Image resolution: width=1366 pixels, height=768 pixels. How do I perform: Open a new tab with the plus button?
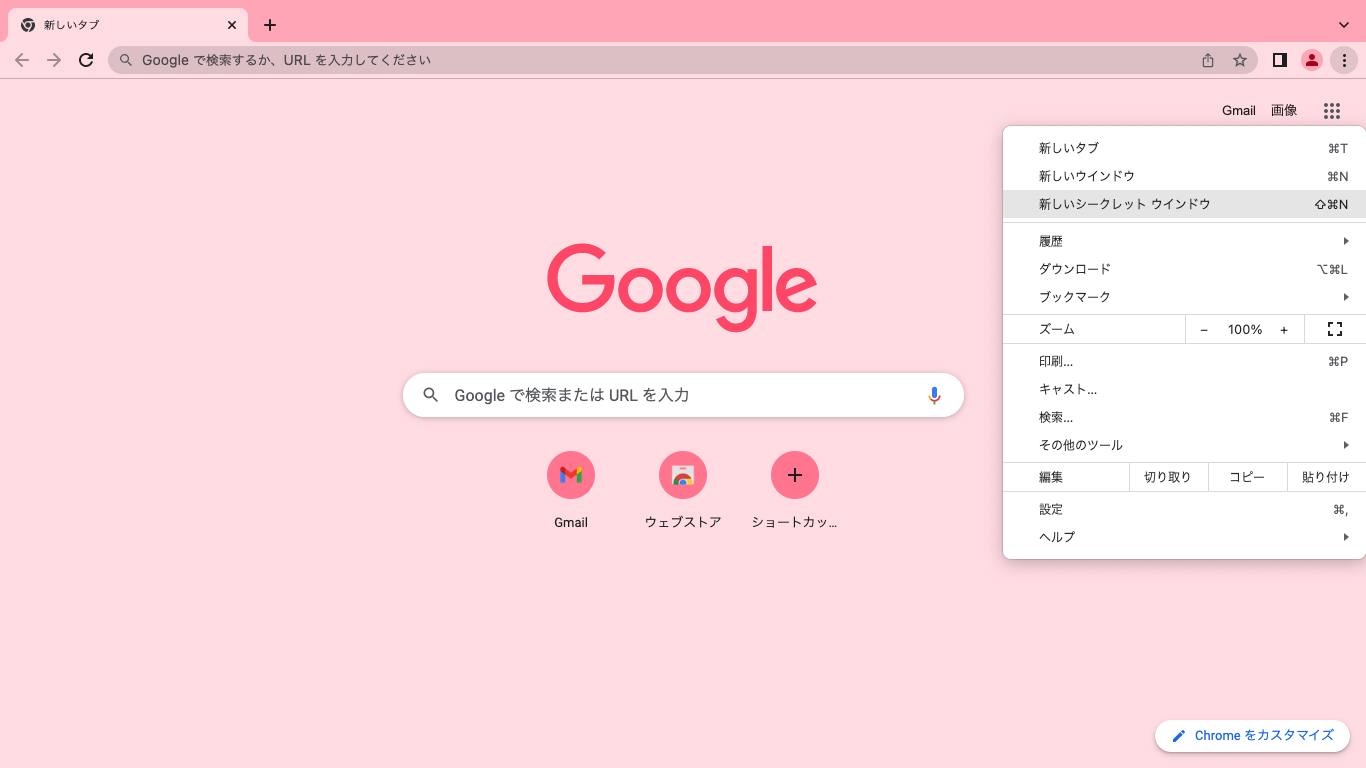click(x=270, y=25)
